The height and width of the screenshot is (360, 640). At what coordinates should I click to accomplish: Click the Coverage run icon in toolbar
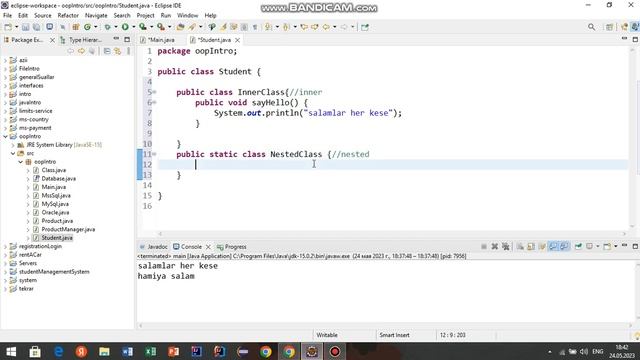point(142,27)
